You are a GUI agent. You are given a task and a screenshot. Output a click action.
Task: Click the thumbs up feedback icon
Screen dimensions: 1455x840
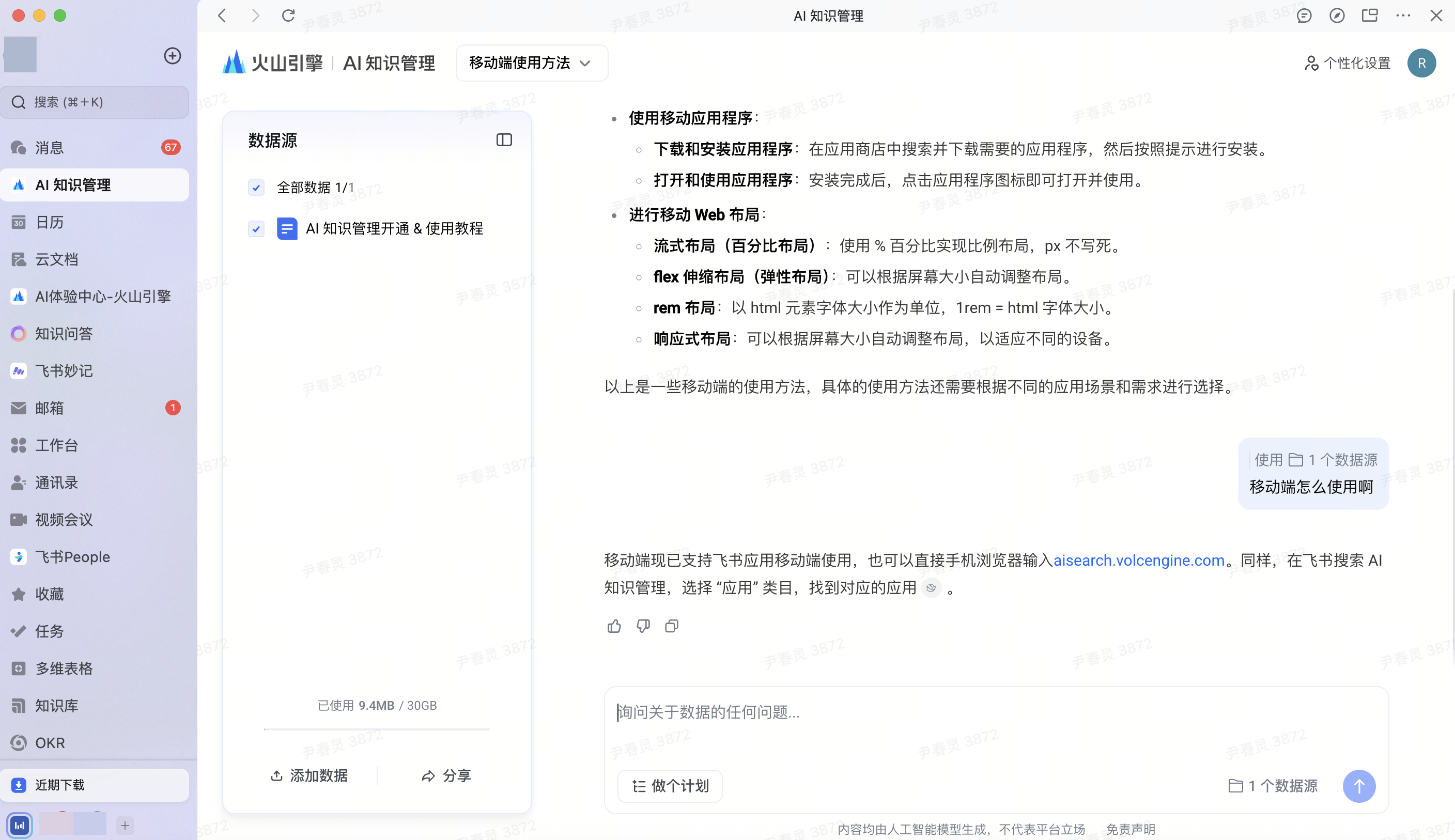pos(614,626)
